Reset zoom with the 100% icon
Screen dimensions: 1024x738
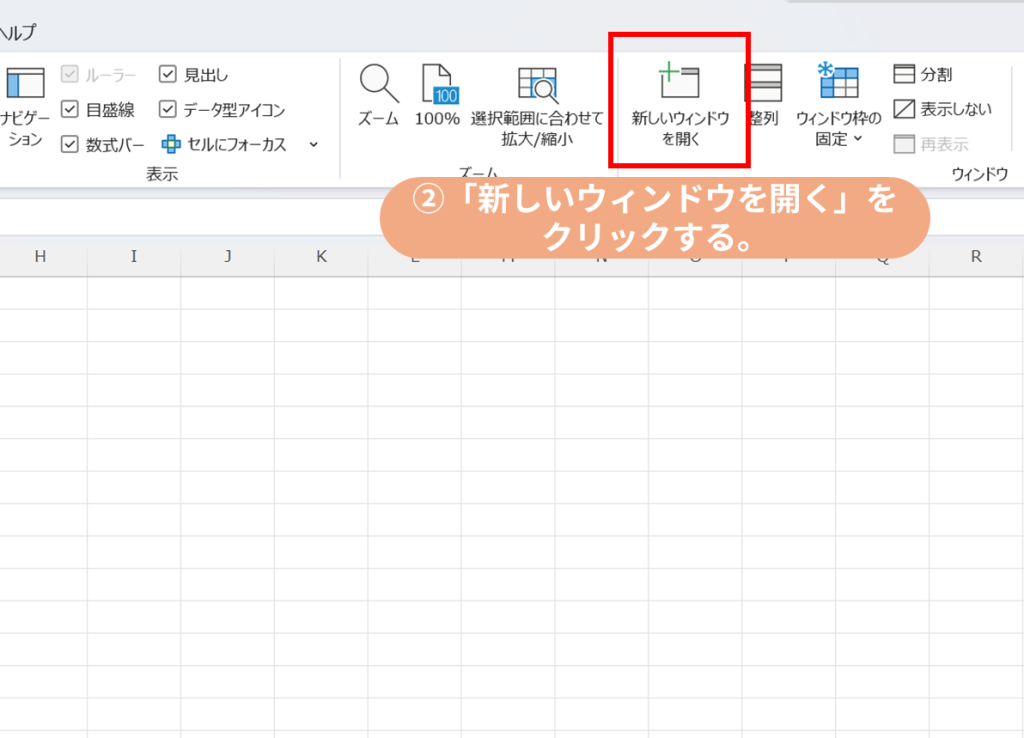pos(437,85)
